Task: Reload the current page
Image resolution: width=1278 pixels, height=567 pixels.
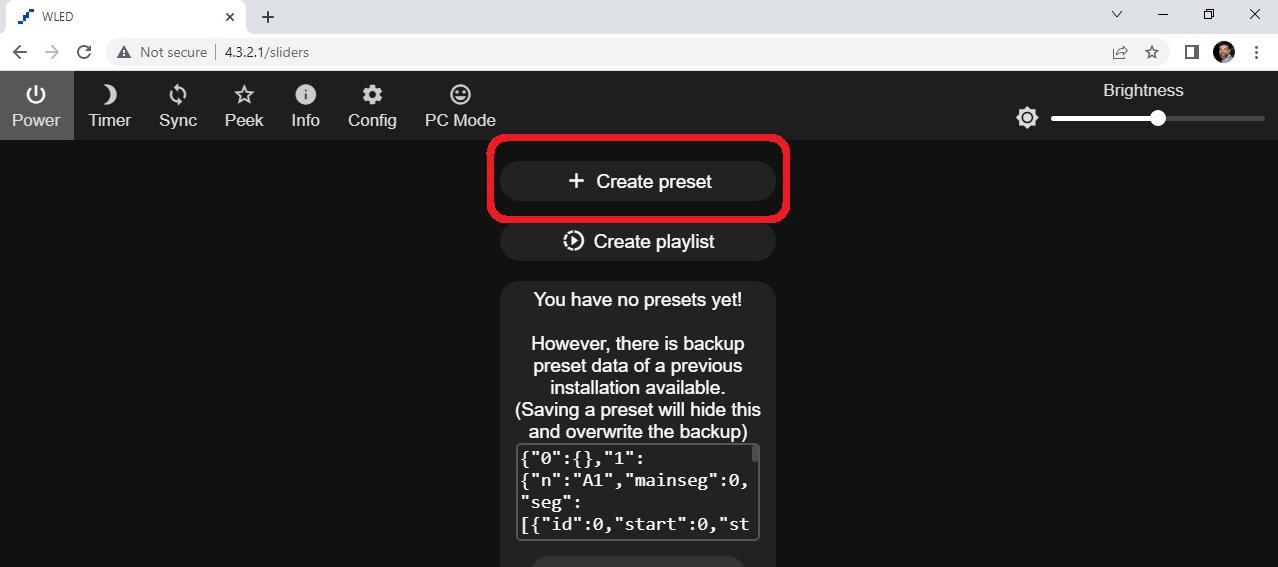Action: [84, 52]
